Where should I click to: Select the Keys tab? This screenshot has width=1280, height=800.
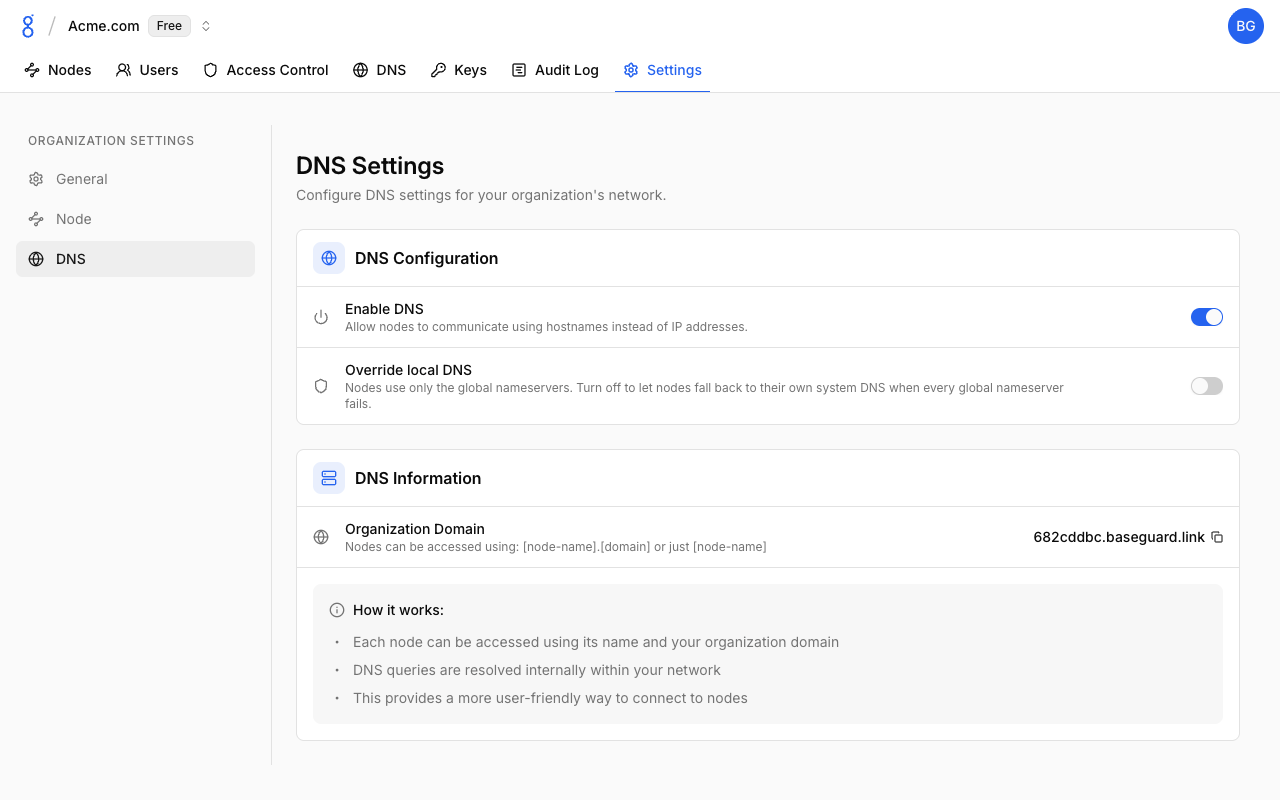(459, 70)
